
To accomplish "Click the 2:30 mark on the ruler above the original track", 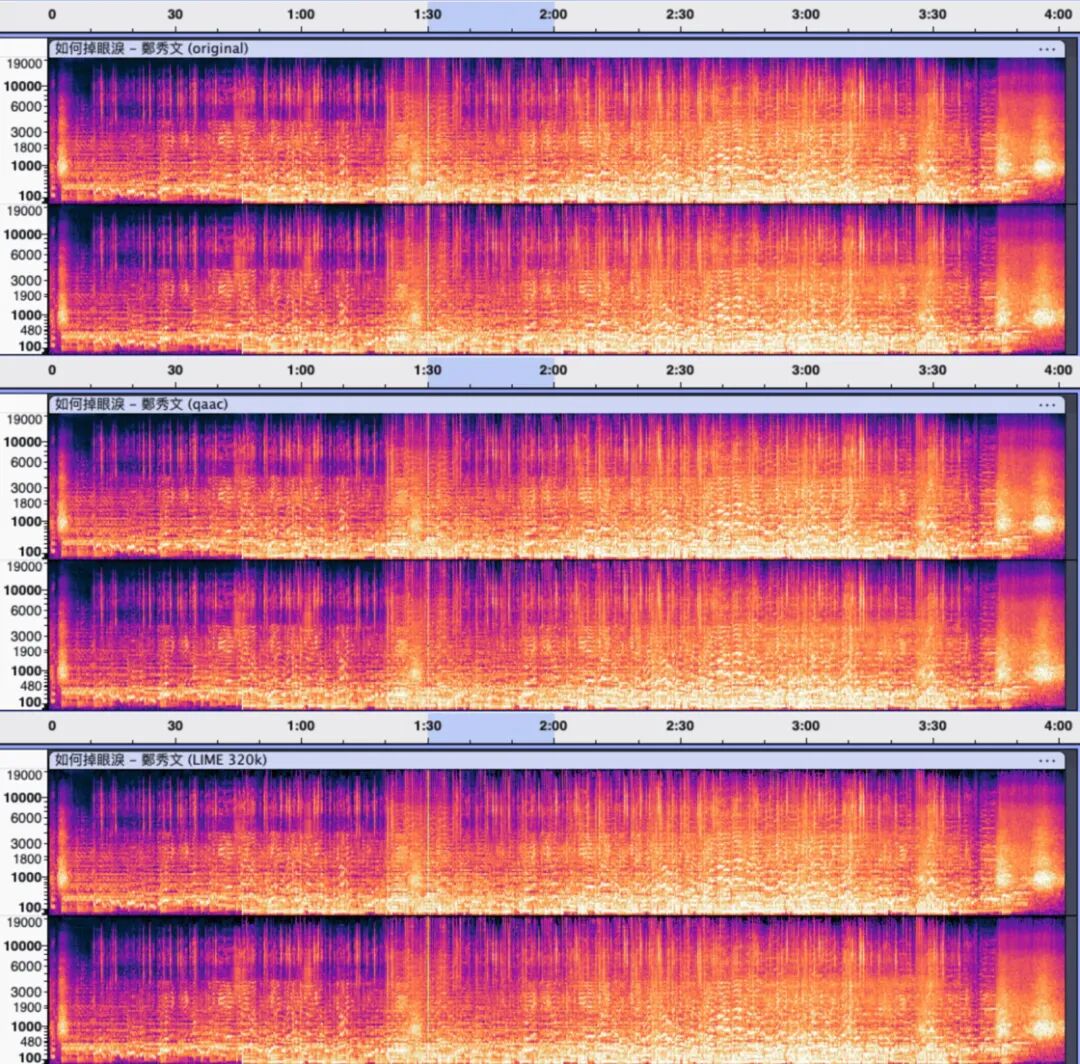I will (680, 14).
